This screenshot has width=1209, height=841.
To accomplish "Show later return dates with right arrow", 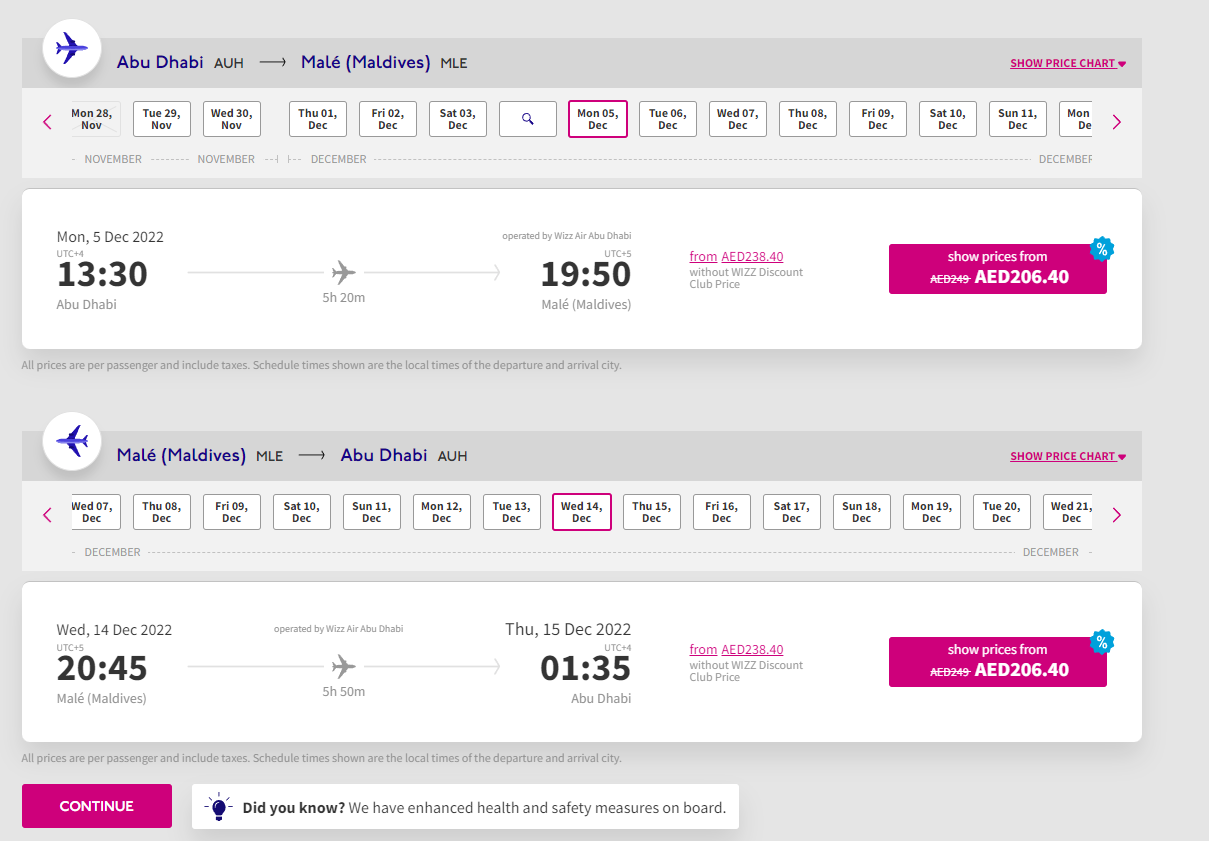I will [x=1117, y=515].
